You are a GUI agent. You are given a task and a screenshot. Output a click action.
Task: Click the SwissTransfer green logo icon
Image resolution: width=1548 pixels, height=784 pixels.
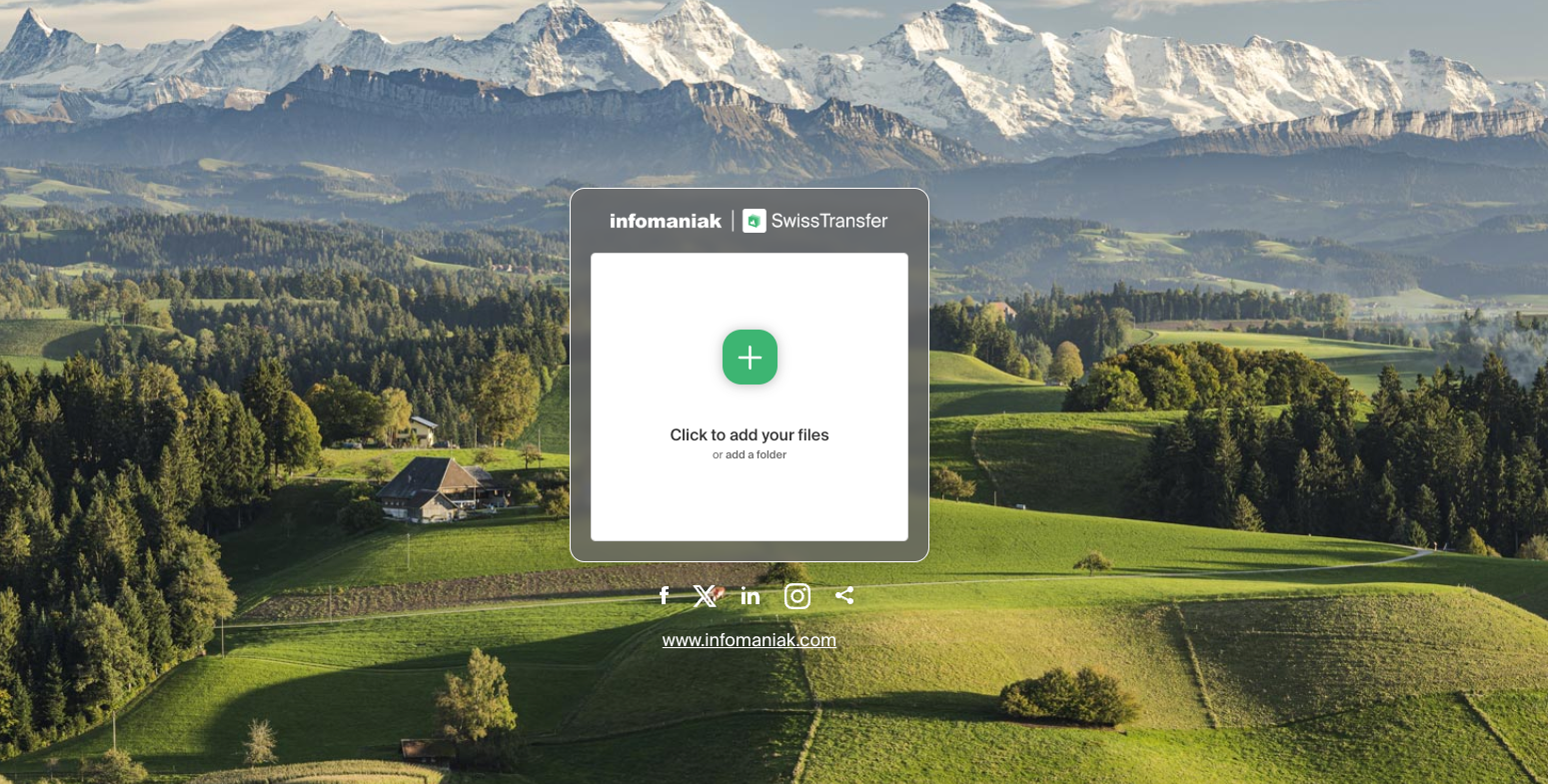point(755,221)
